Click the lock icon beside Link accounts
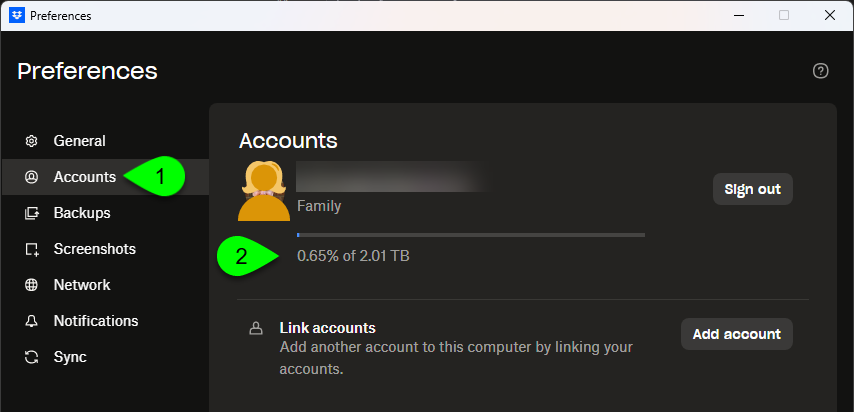Image resolution: width=854 pixels, height=412 pixels. (x=256, y=328)
